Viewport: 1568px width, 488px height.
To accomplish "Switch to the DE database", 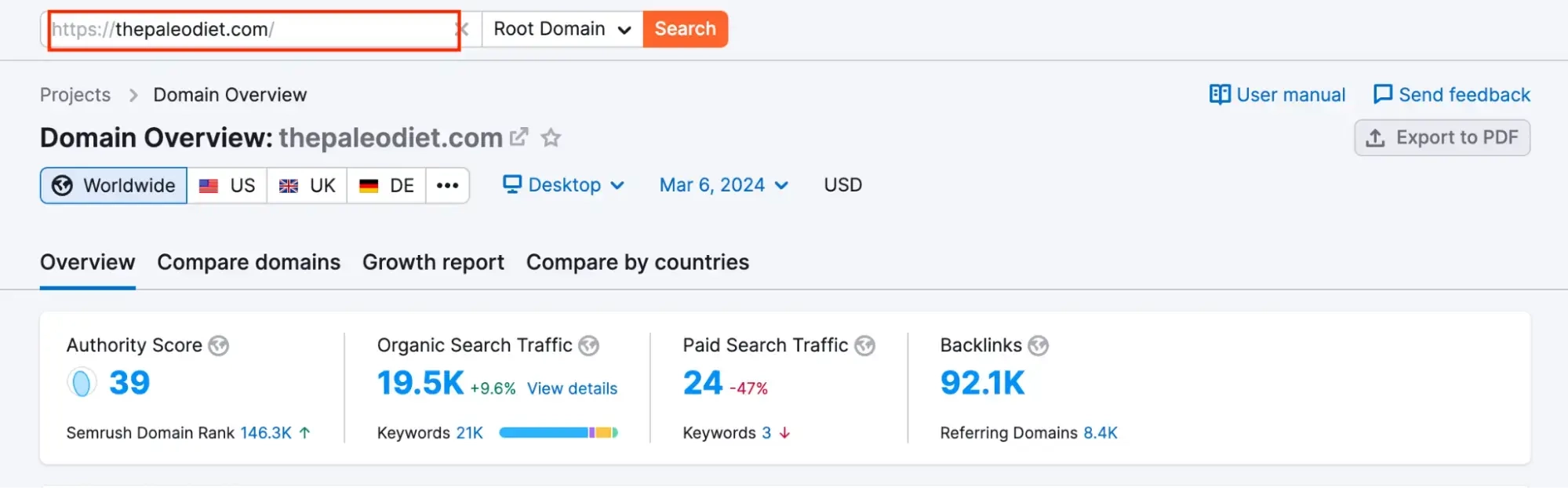I will (x=387, y=186).
